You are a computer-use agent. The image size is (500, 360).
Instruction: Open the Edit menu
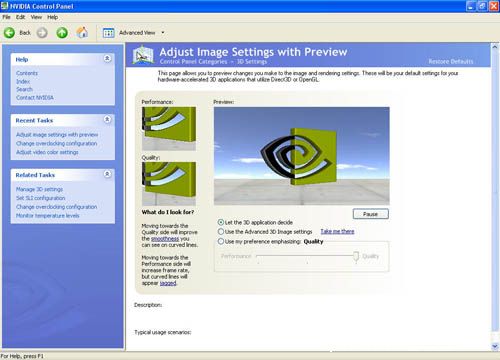[20, 17]
